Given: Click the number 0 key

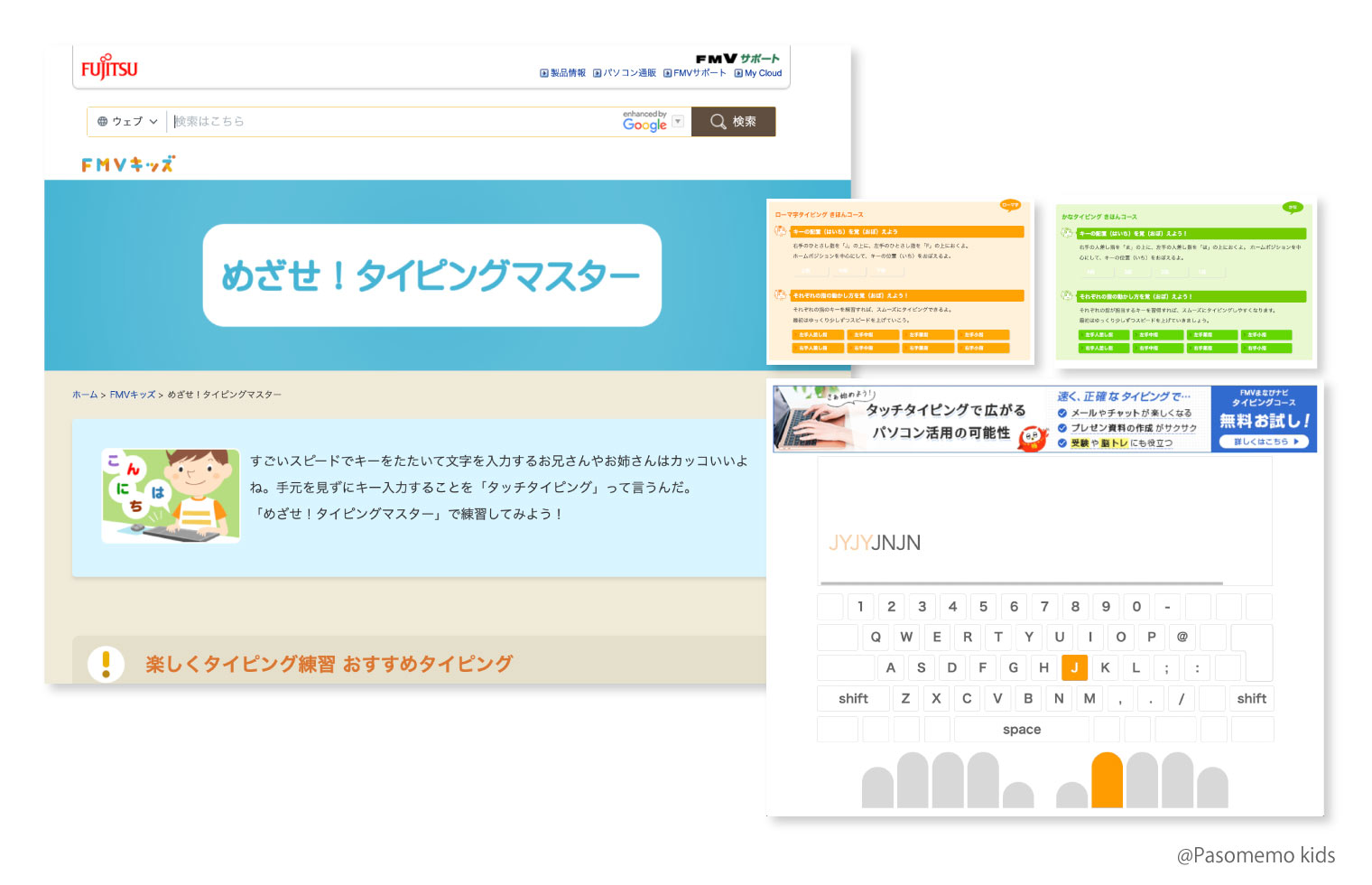Looking at the screenshot, I should click(x=1136, y=606).
